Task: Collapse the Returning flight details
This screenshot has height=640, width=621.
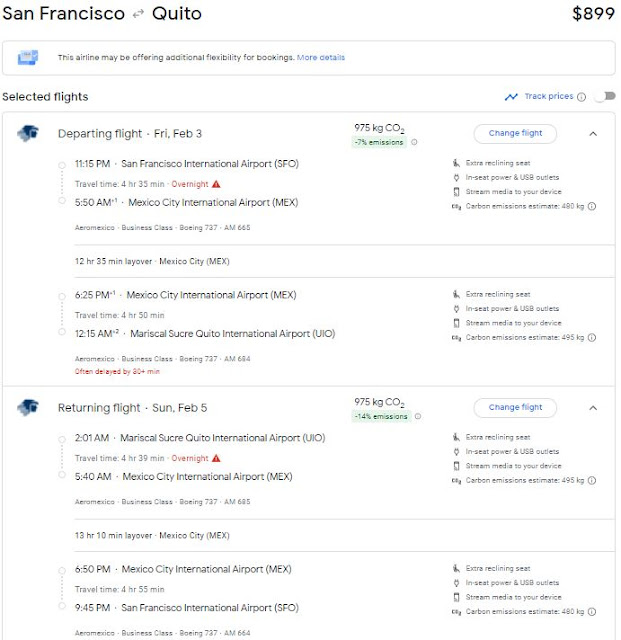Action: click(591, 408)
